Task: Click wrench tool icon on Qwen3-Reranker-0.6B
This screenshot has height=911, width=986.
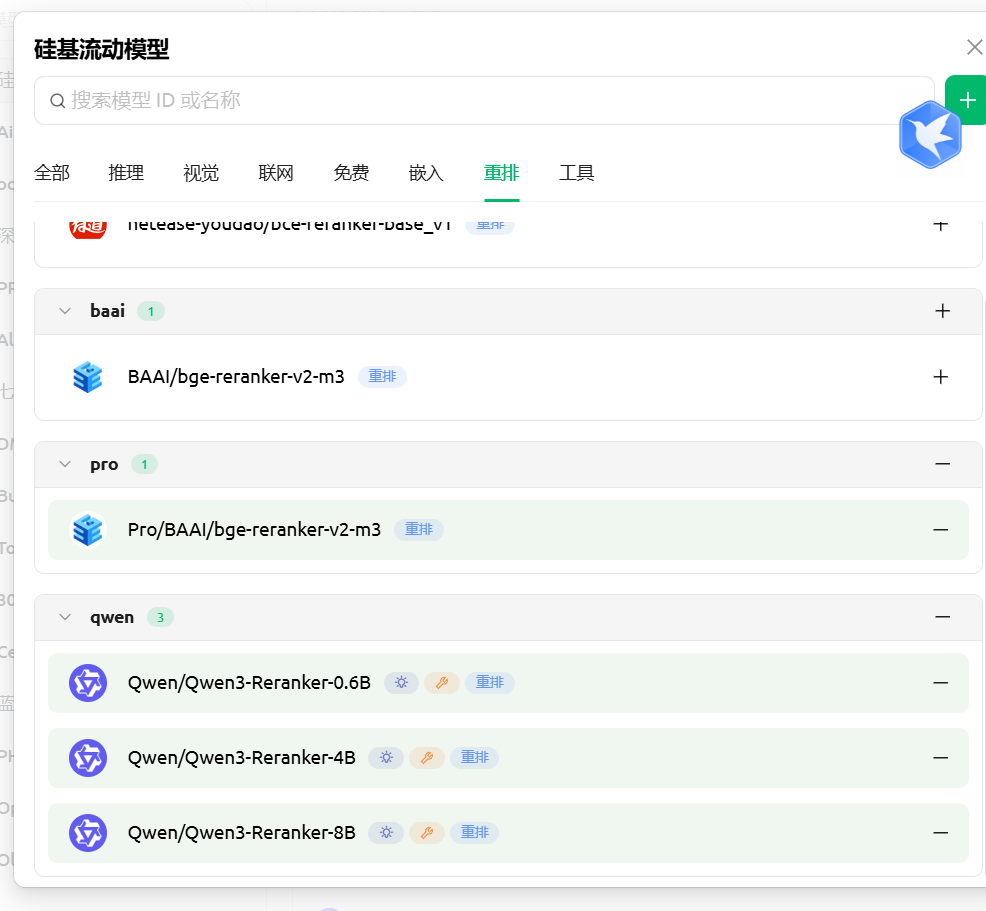Action: click(441, 683)
